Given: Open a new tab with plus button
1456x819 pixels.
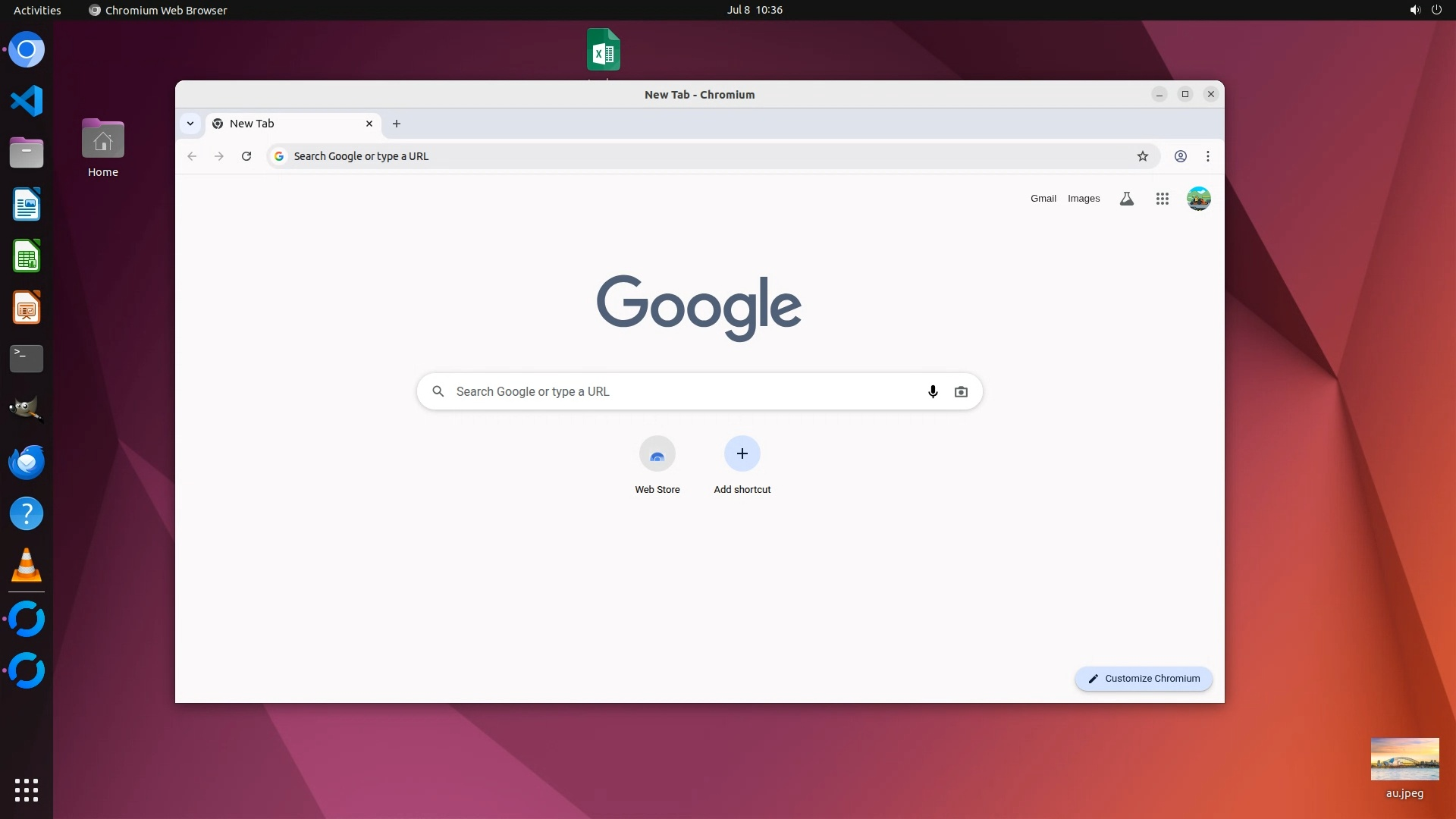Looking at the screenshot, I should 397,124.
